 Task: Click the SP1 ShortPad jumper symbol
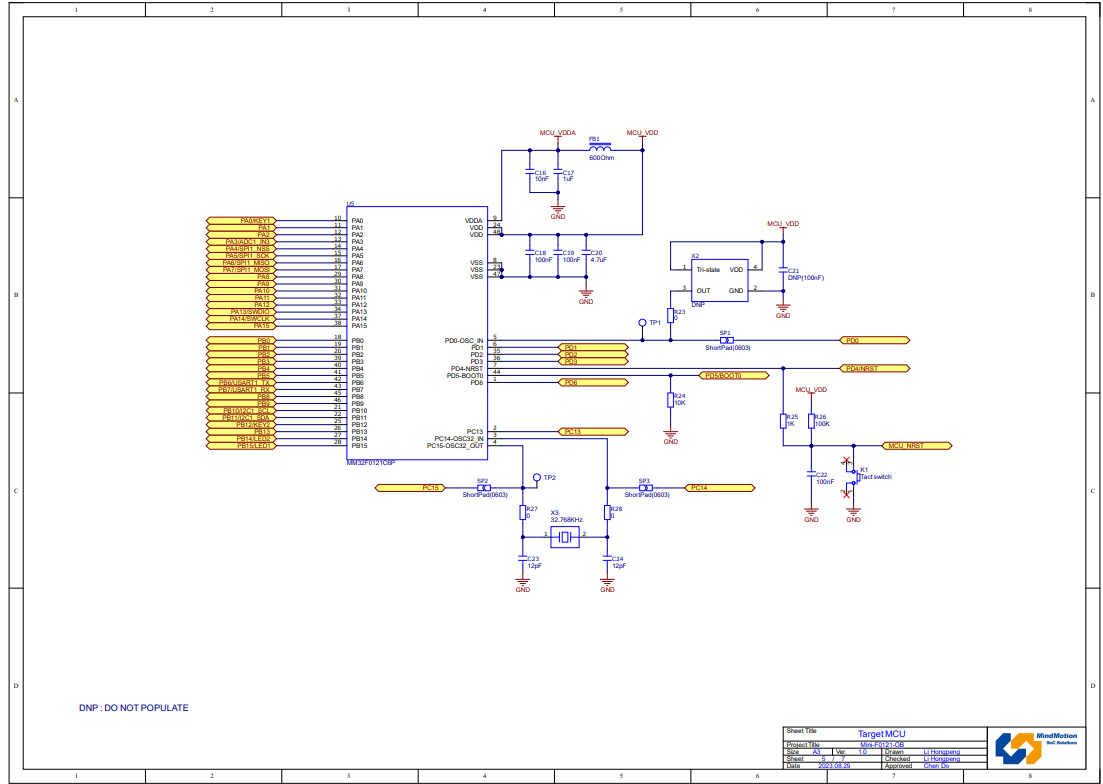click(726, 340)
